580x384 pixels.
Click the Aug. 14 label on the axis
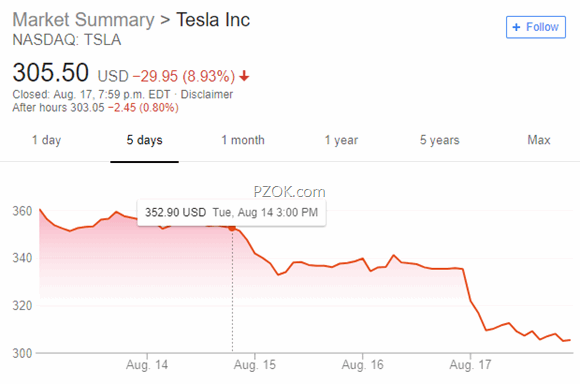click(x=147, y=365)
